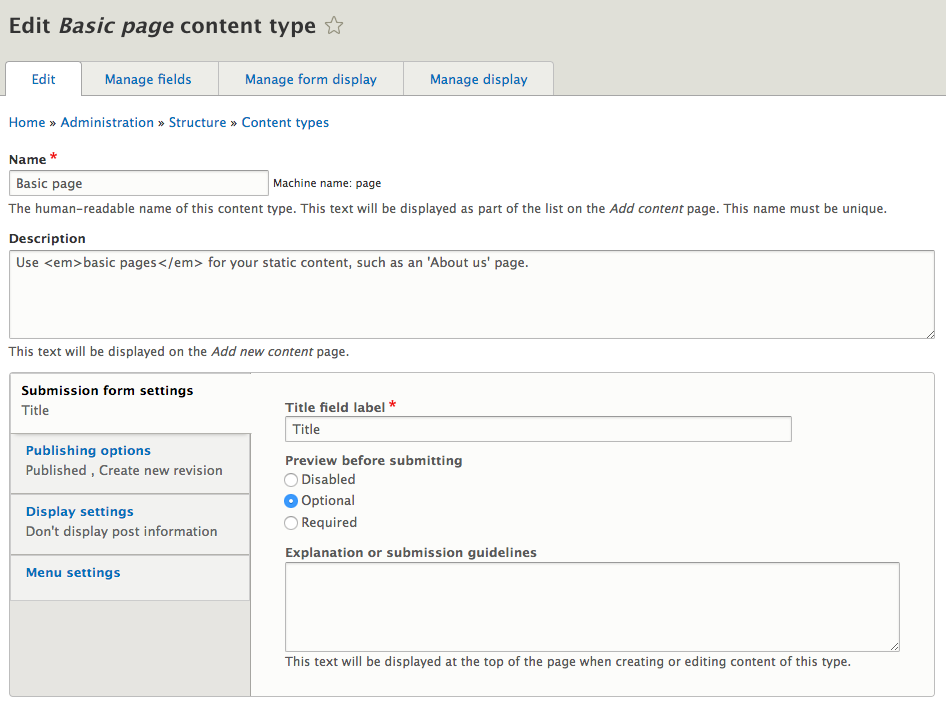946x705 pixels.
Task: Click the Edit tab
Action: click(43, 79)
